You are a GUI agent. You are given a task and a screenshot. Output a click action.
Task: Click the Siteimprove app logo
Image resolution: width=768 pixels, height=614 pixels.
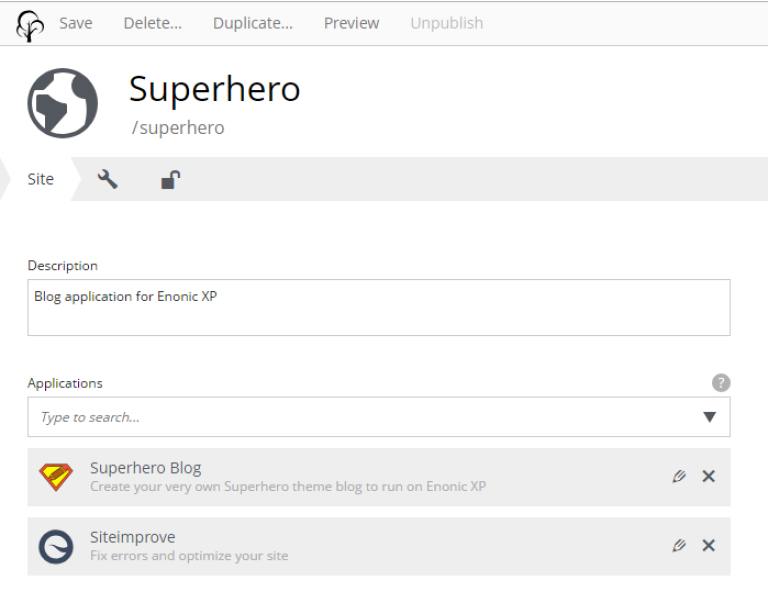pos(56,547)
